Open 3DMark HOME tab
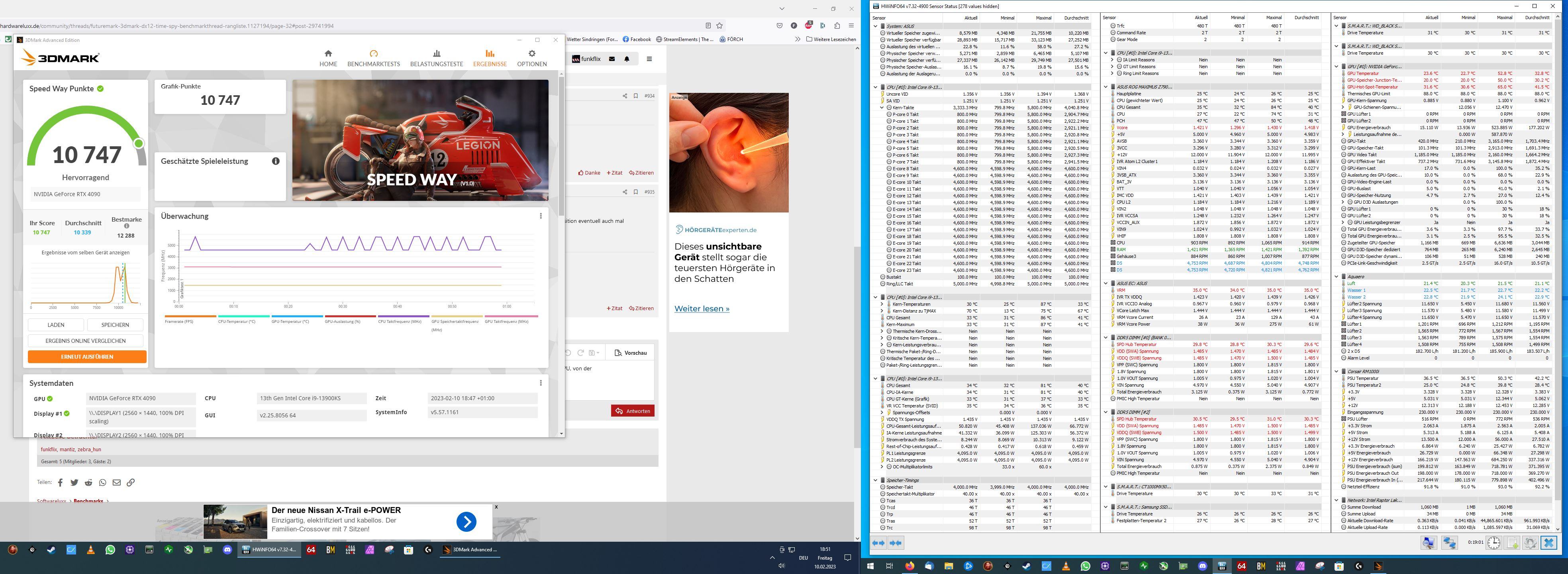 328,58
